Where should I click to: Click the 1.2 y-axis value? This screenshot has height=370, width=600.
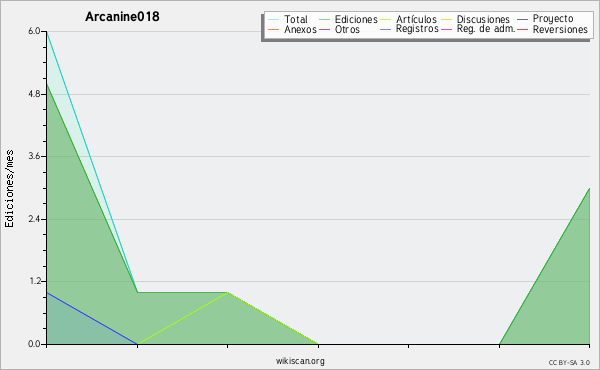pyautogui.click(x=34, y=282)
